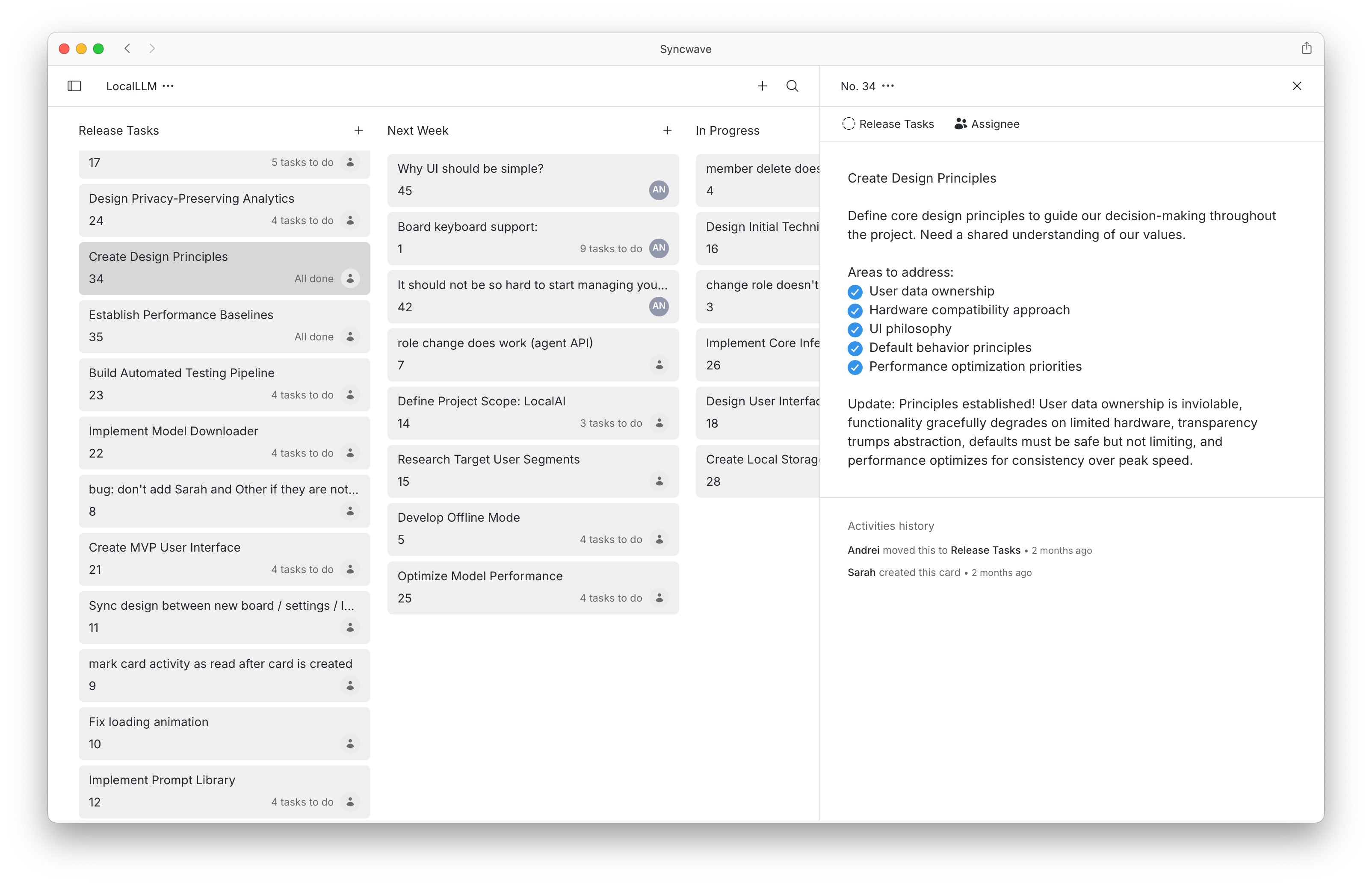Click the Assignee button in card panel
The width and height of the screenshot is (1372, 886).
pyautogui.click(x=987, y=124)
